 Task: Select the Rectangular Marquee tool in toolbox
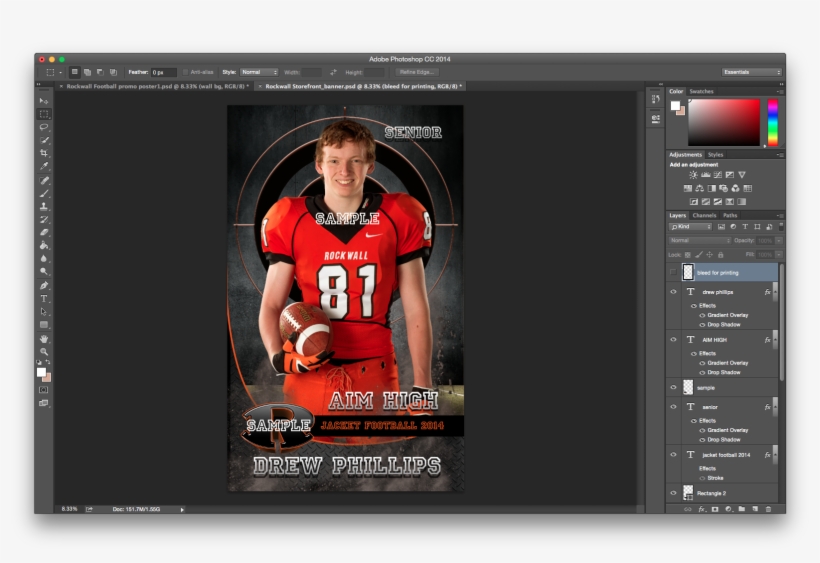pos(44,114)
